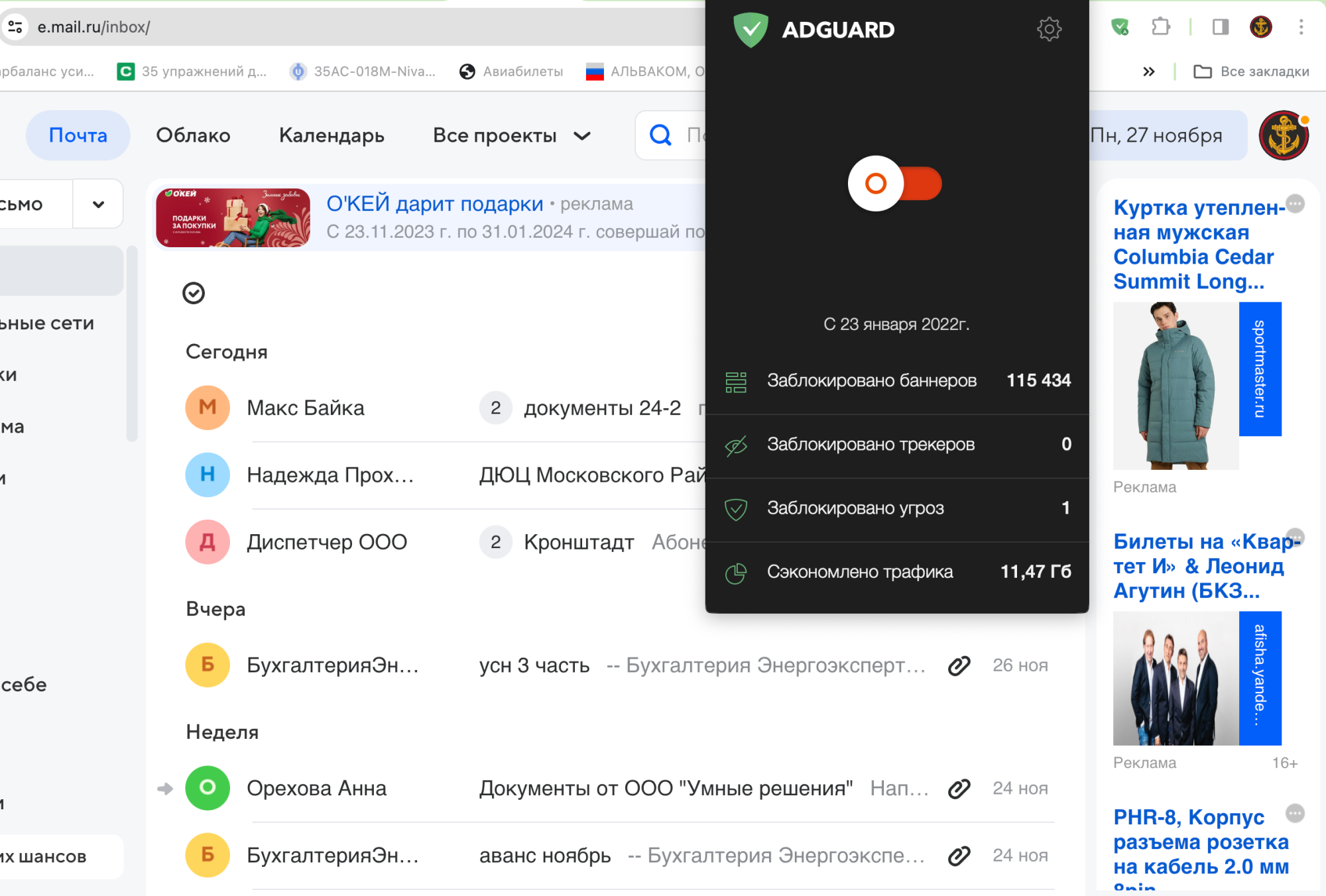Disable AdGuard protection with the orange toggle
This screenshot has height=896, width=1326.
894,184
